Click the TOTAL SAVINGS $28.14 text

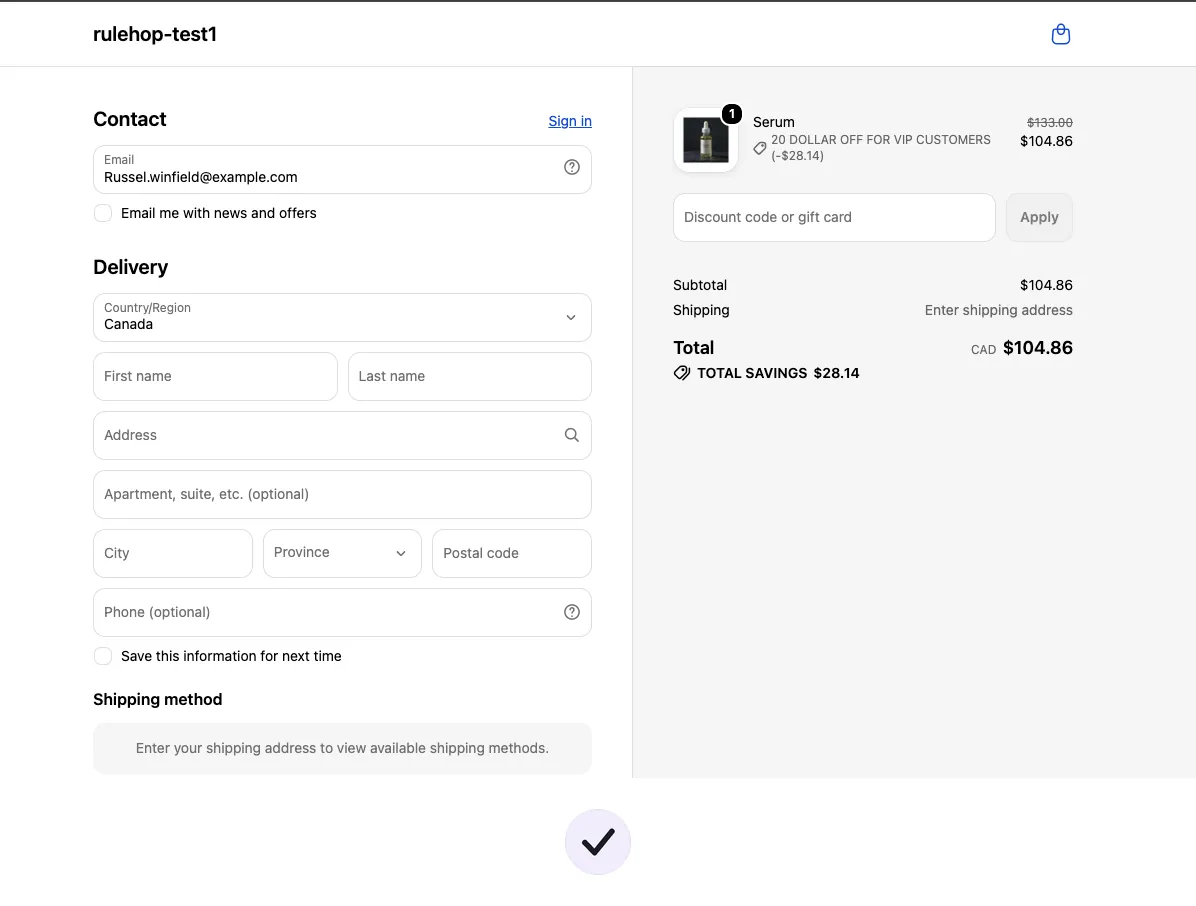[778, 373]
